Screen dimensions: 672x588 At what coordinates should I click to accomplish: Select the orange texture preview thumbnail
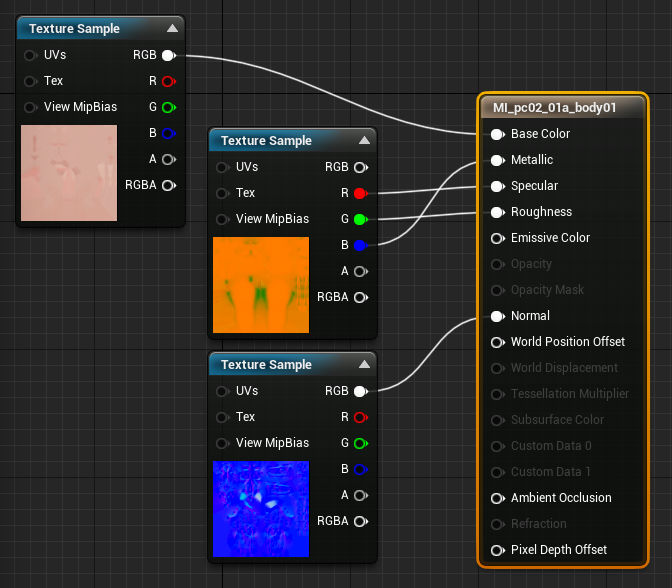point(261,285)
